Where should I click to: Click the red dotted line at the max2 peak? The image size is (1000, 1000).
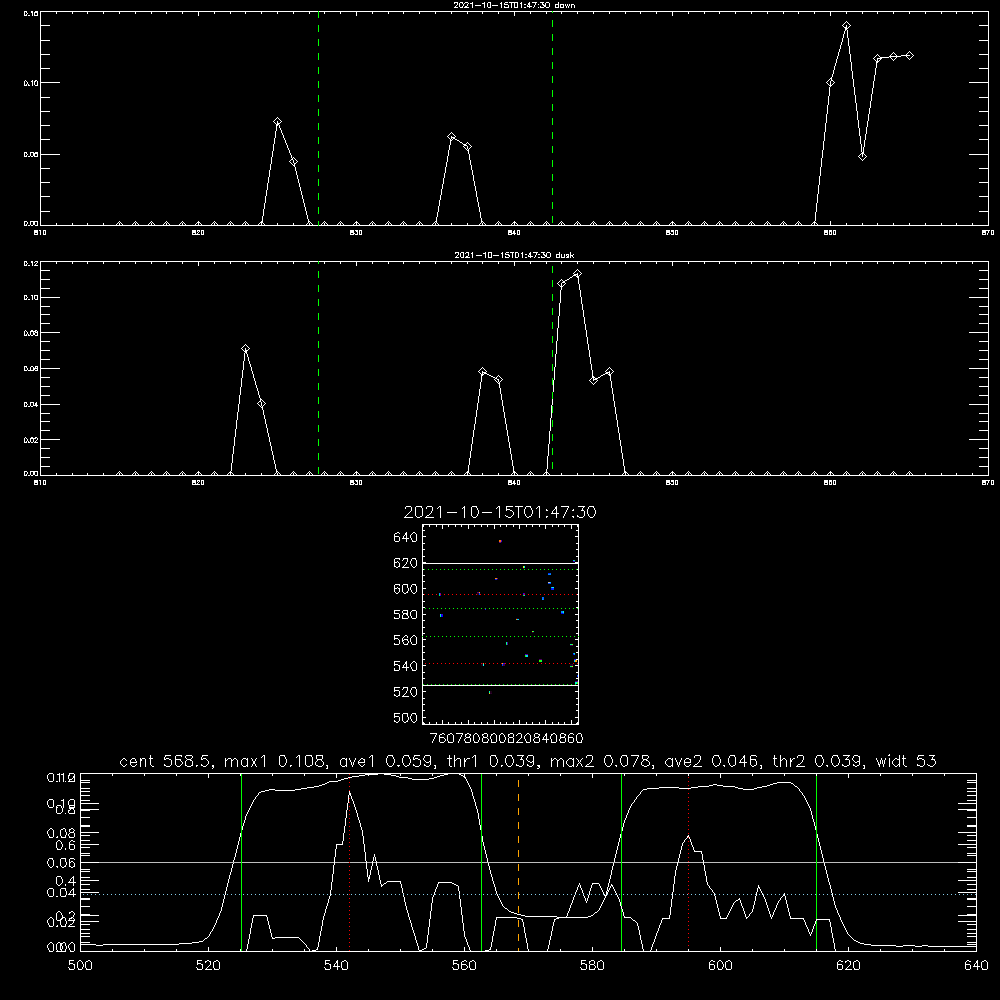[x=689, y=862]
